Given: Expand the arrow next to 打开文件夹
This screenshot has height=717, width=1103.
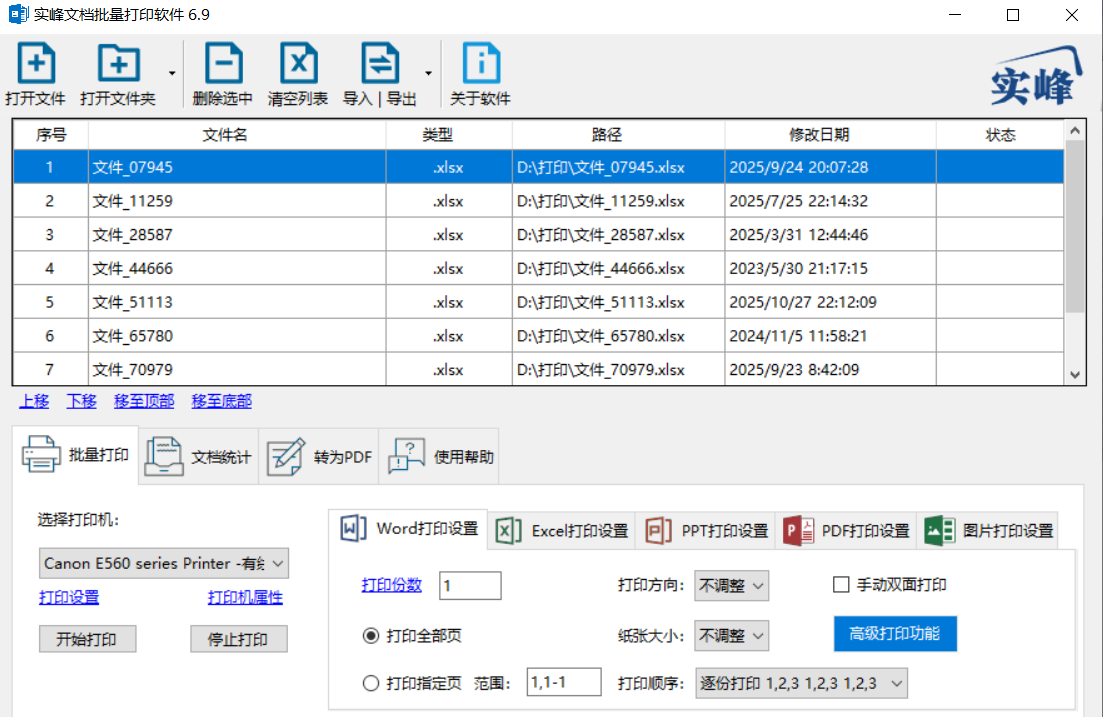Looking at the screenshot, I should [172, 73].
